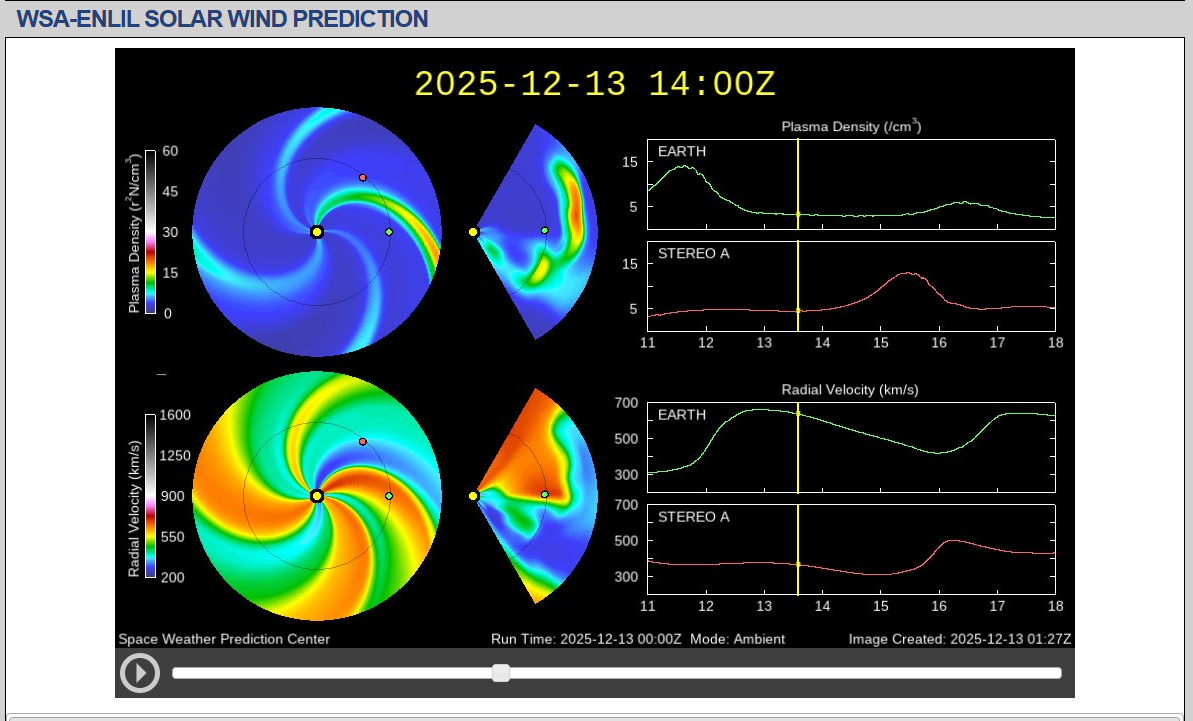Click the EARTH label in the radial velocity chart
1193x721 pixels.
pyautogui.click(x=681, y=415)
